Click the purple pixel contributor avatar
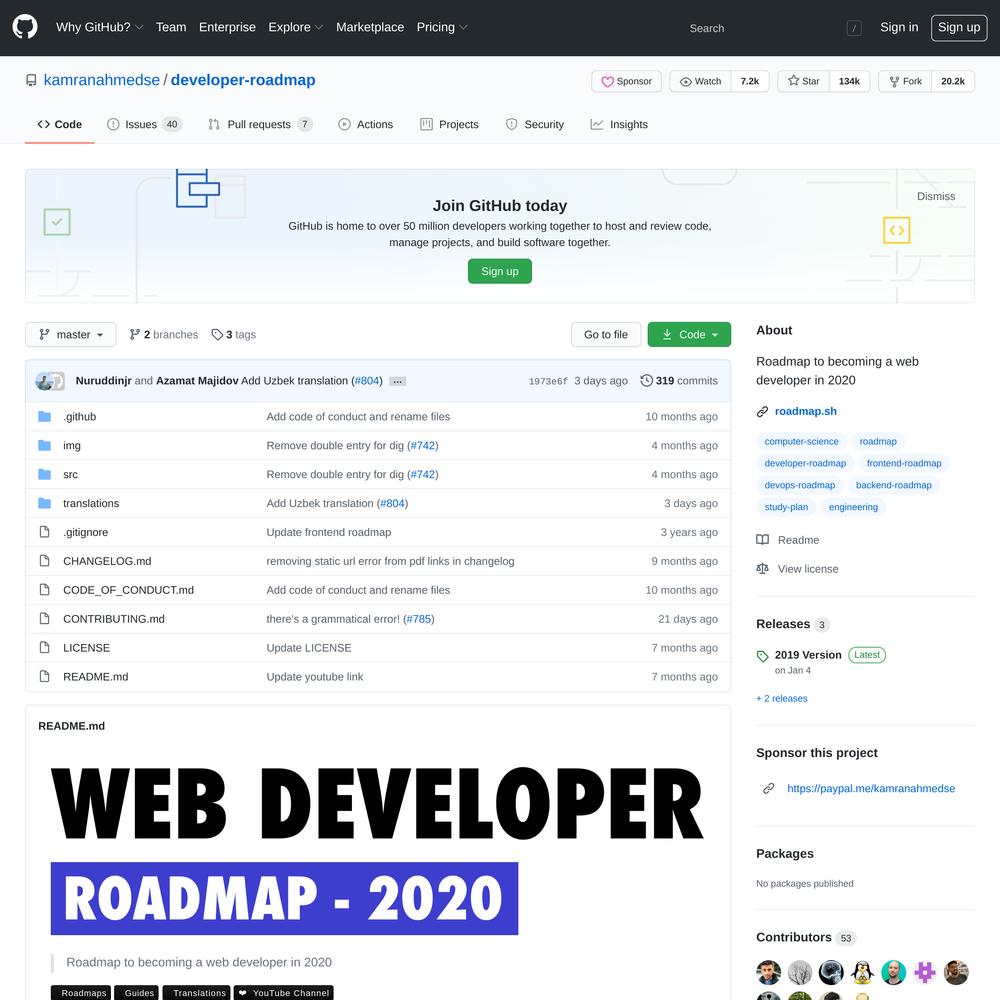1000x1000 pixels. pyautogui.click(x=924, y=973)
